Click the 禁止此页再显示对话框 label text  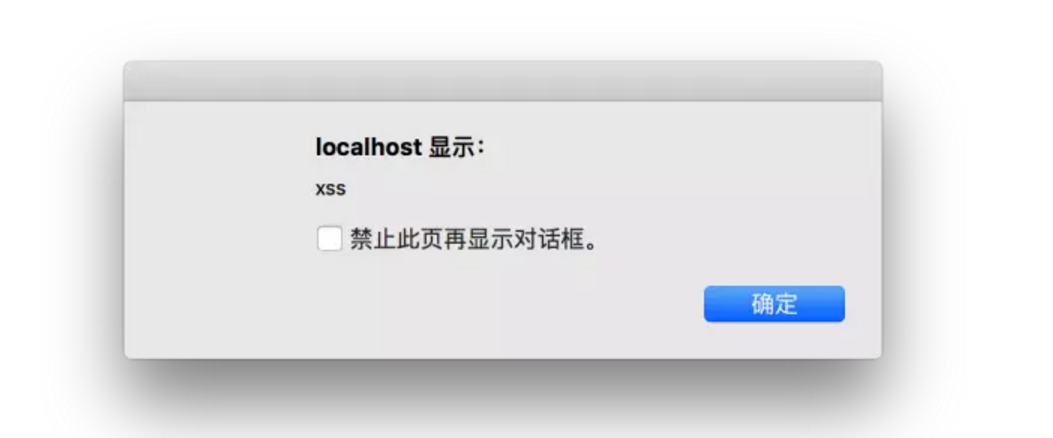point(473,239)
